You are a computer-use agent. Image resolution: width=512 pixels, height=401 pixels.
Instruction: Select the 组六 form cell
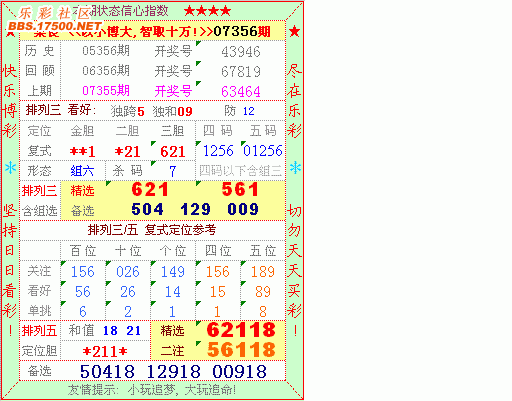point(82,171)
